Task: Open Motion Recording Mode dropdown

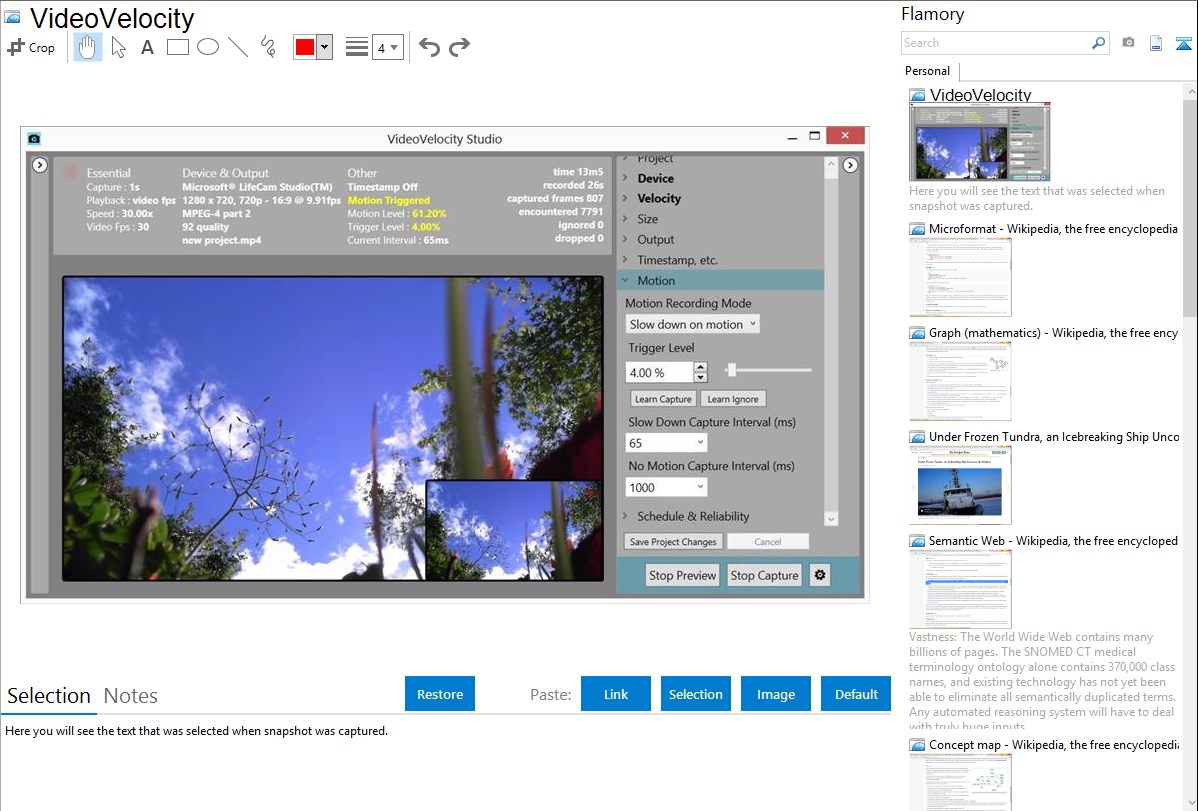Action: point(693,324)
